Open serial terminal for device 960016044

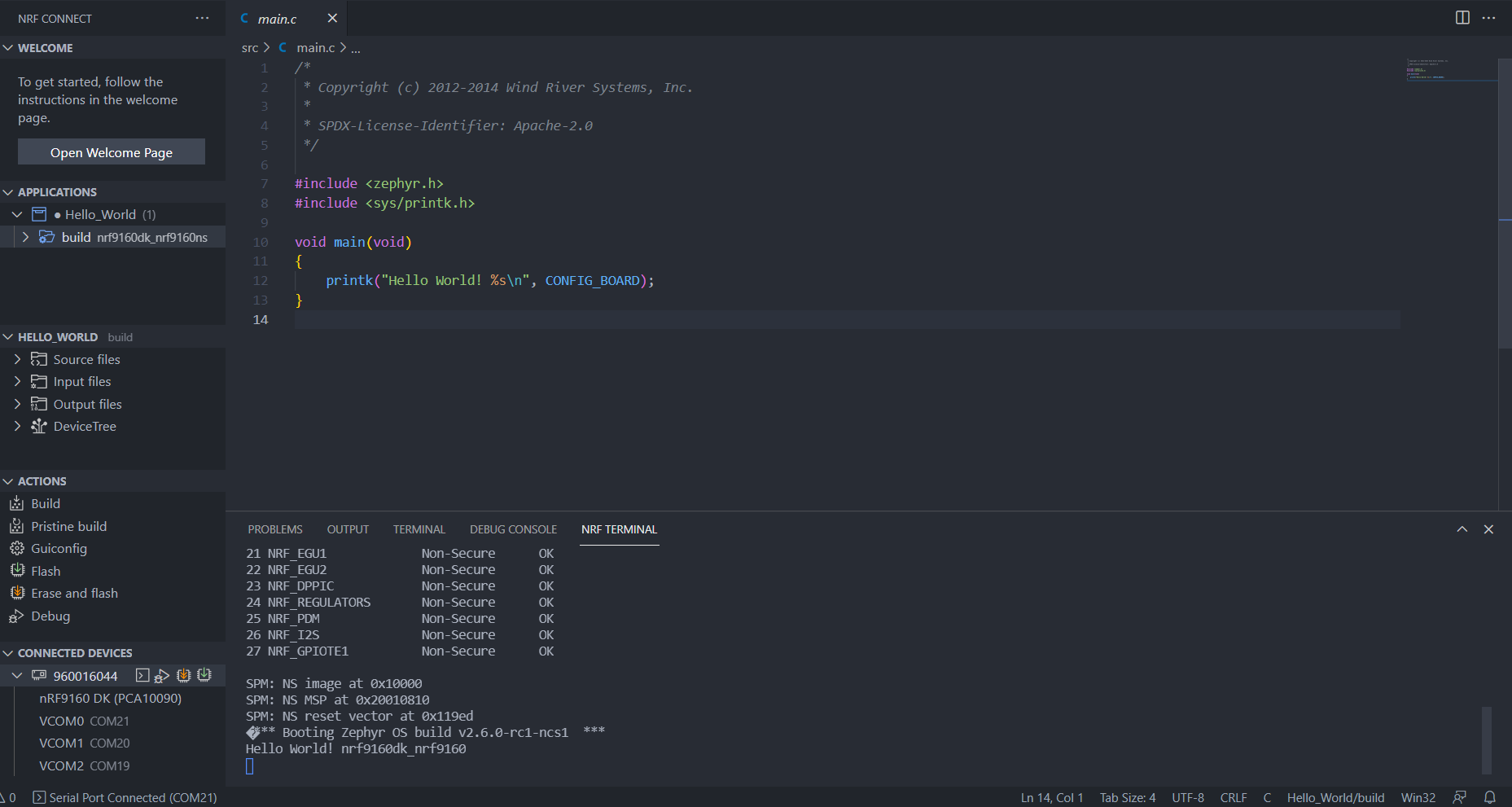click(x=142, y=675)
